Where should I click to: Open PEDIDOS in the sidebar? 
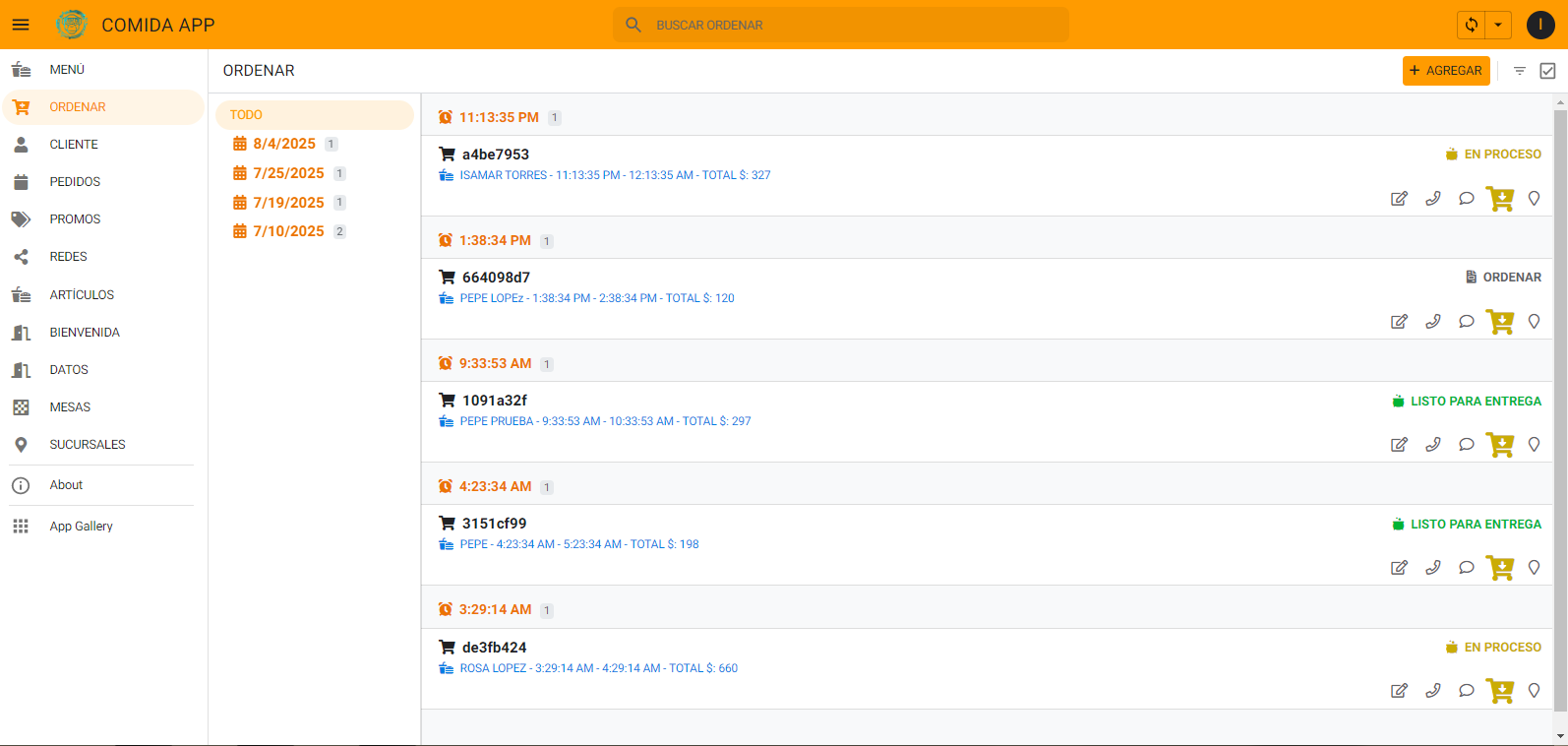tap(103, 182)
